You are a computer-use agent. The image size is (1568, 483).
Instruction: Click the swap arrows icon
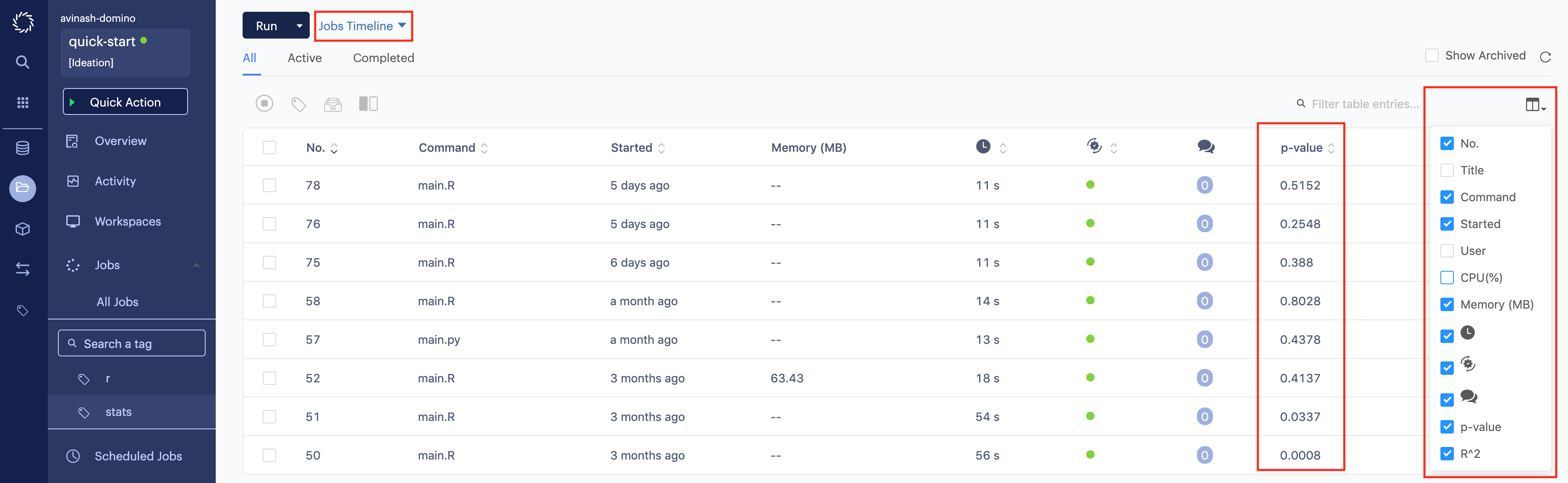click(x=23, y=269)
